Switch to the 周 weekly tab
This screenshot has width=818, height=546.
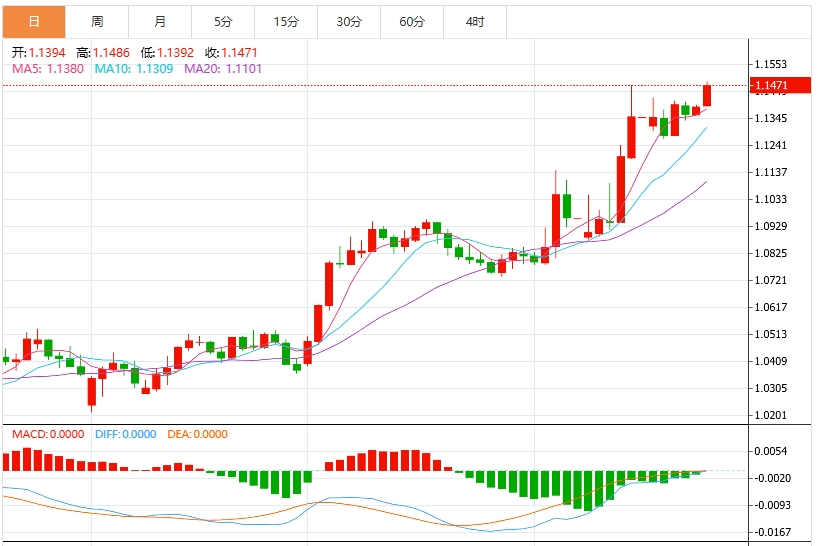(97, 22)
